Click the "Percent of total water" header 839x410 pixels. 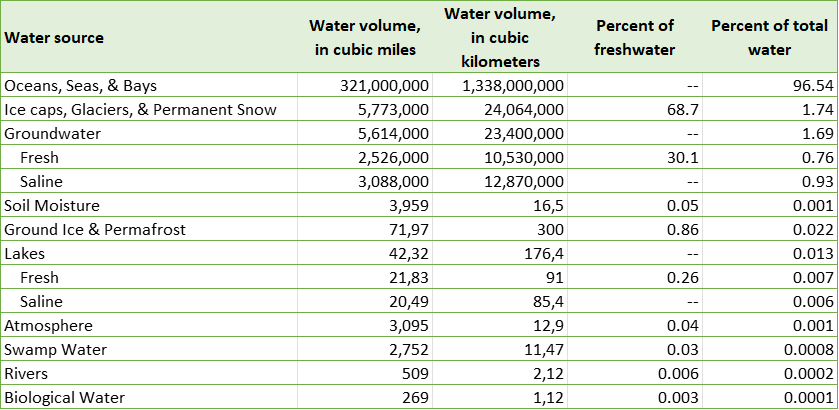tap(764, 38)
